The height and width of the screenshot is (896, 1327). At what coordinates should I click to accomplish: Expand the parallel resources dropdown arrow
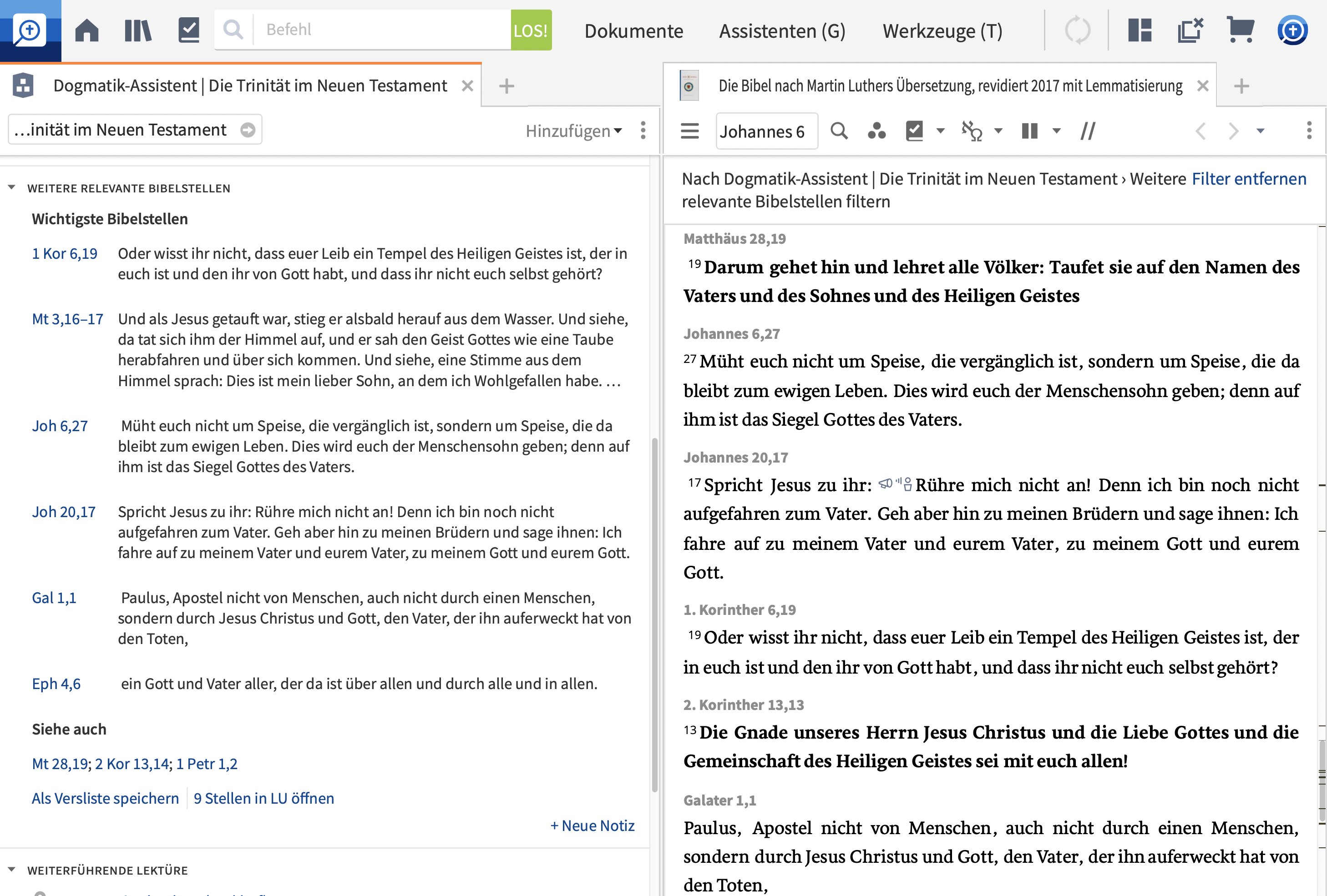tap(1056, 131)
